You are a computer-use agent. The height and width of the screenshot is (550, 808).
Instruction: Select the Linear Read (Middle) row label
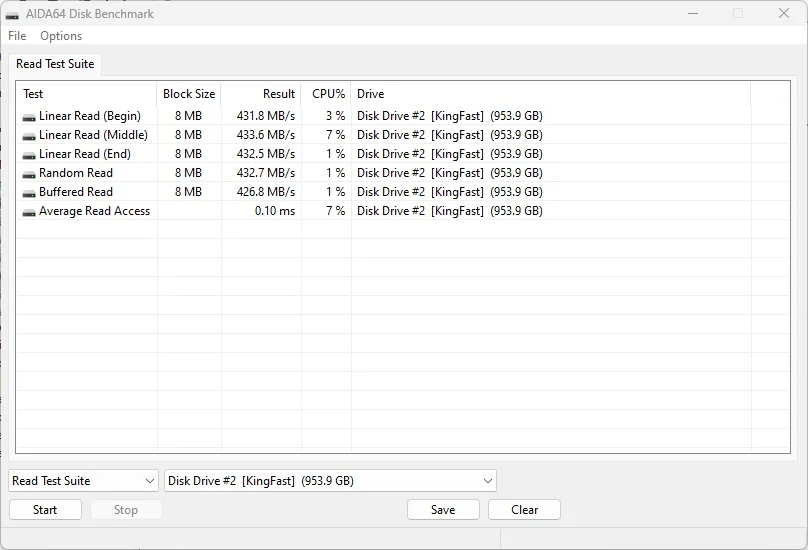point(93,135)
